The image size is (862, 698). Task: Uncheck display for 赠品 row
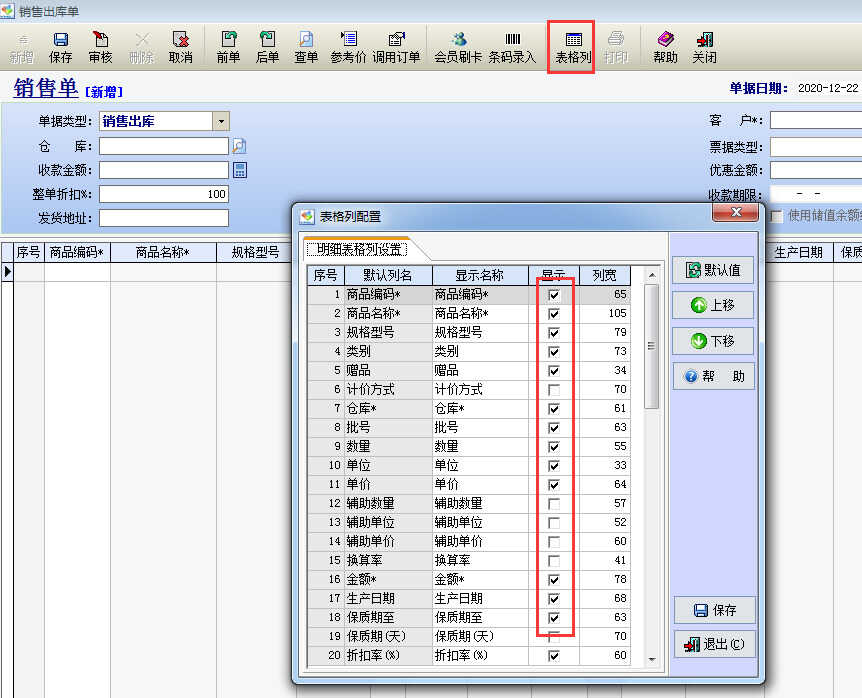click(x=554, y=370)
